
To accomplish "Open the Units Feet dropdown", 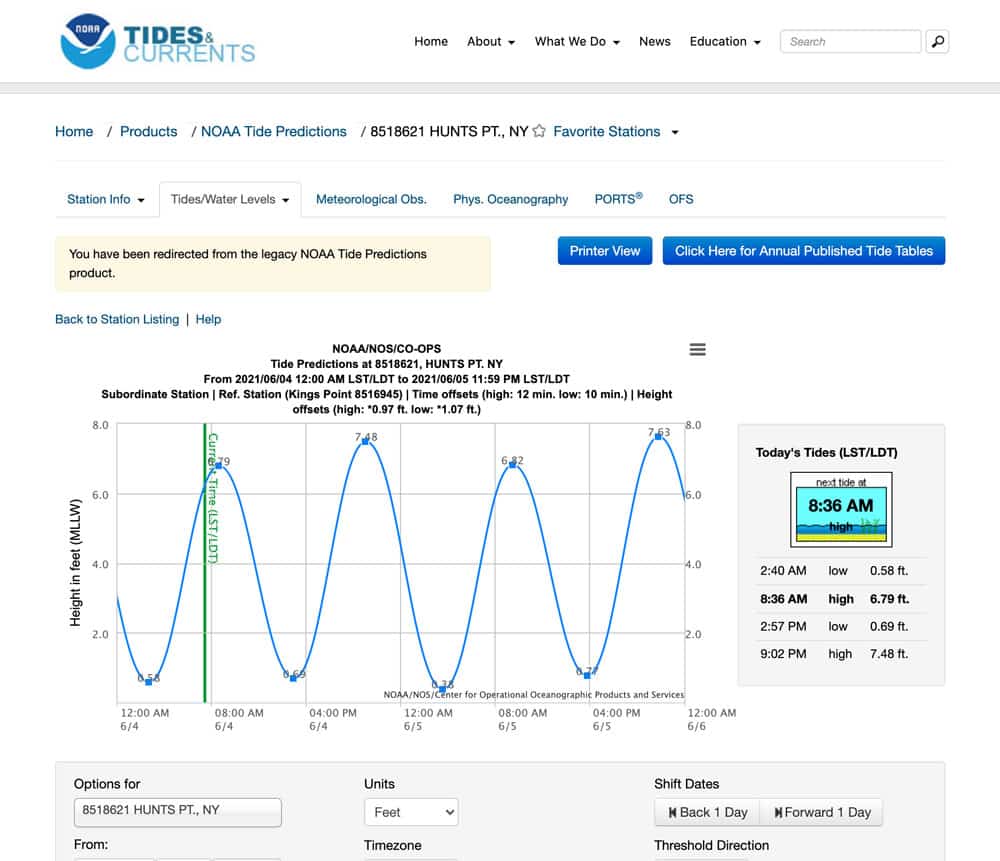I will (x=411, y=812).
